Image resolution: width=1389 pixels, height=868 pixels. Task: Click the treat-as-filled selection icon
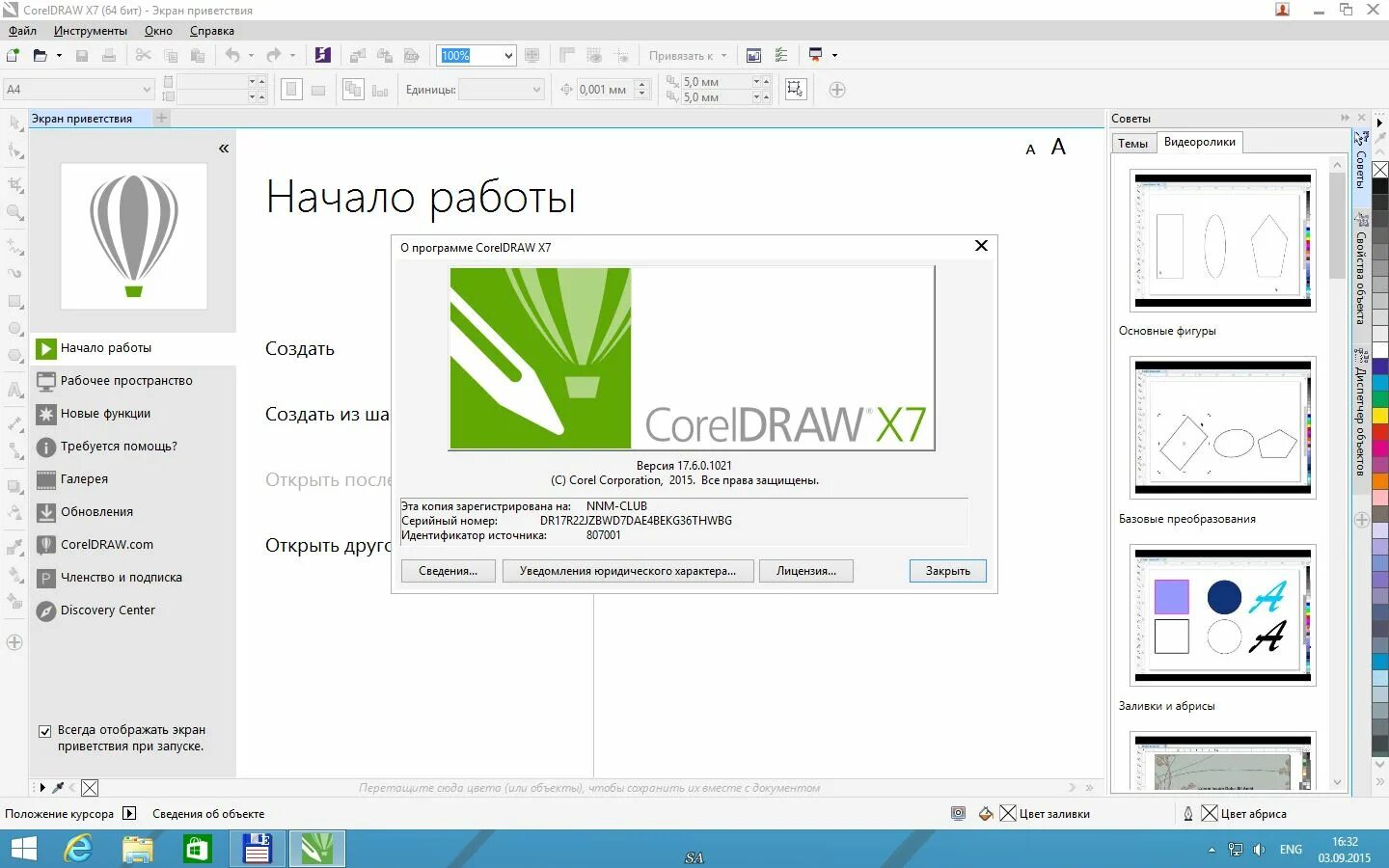(796, 90)
